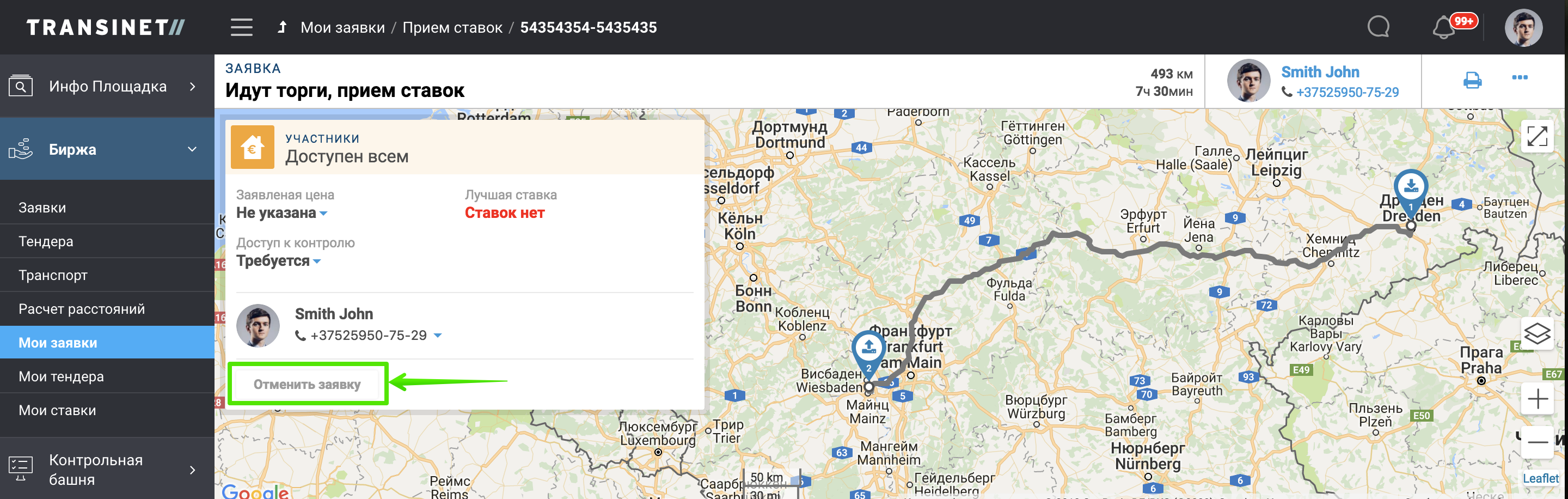
Task: Zoom in on the map
Action: [x=1537, y=399]
